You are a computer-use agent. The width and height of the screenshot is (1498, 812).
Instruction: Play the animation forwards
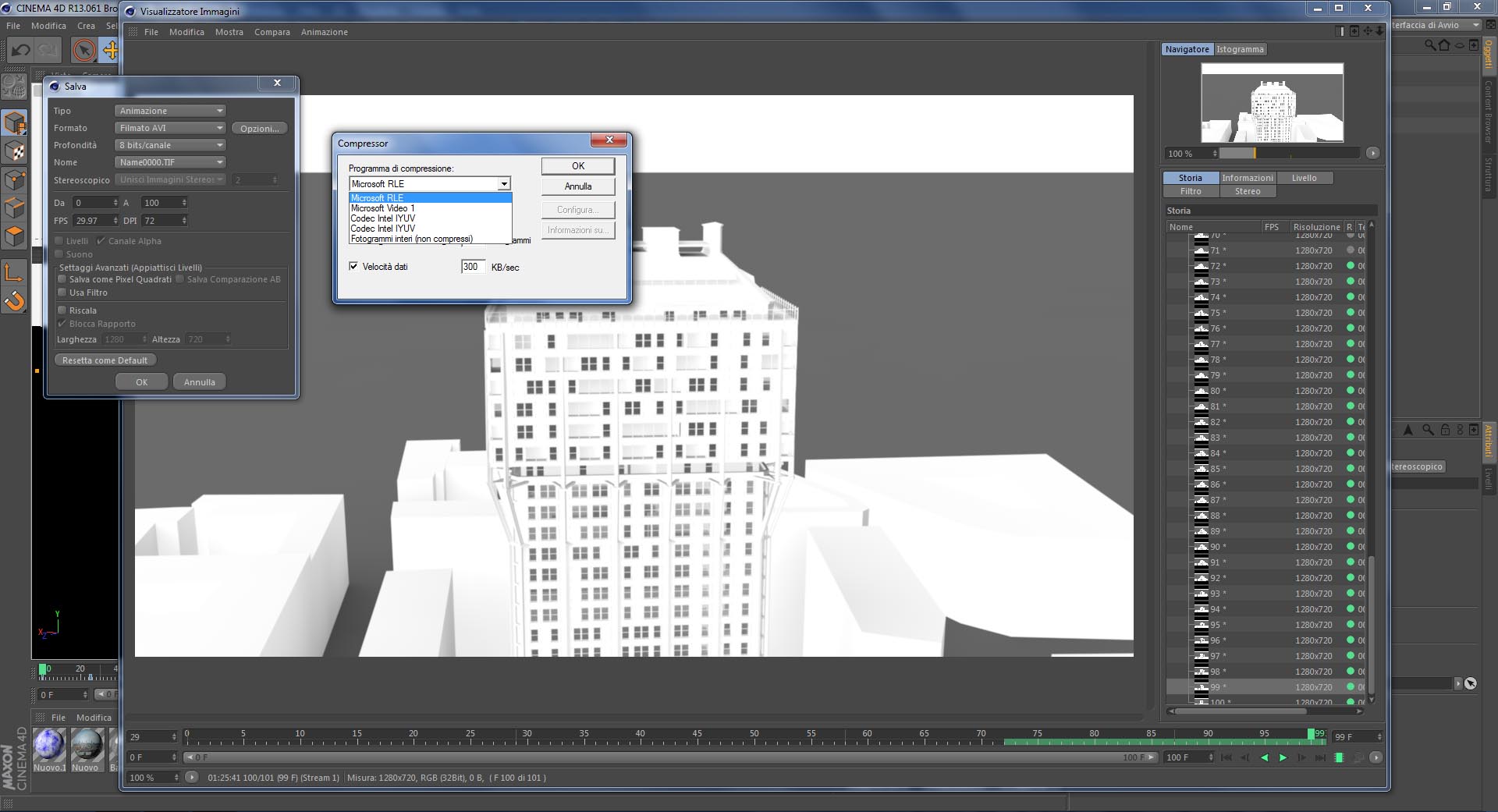(1283, 757)
